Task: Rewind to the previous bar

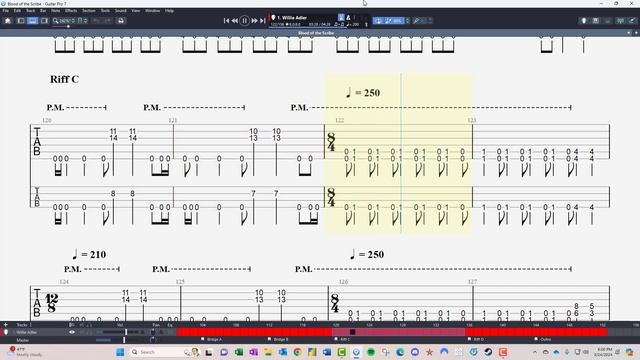Action: click(235, 20)
